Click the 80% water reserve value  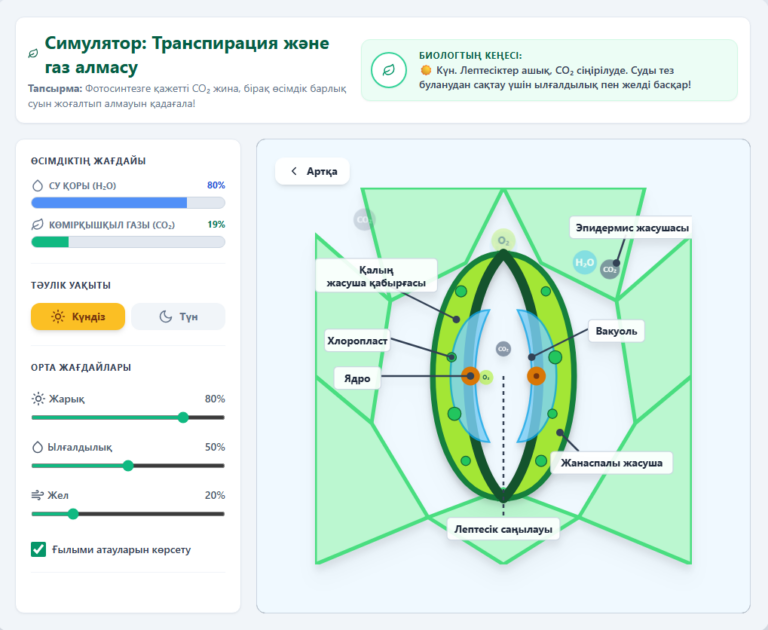216,185
